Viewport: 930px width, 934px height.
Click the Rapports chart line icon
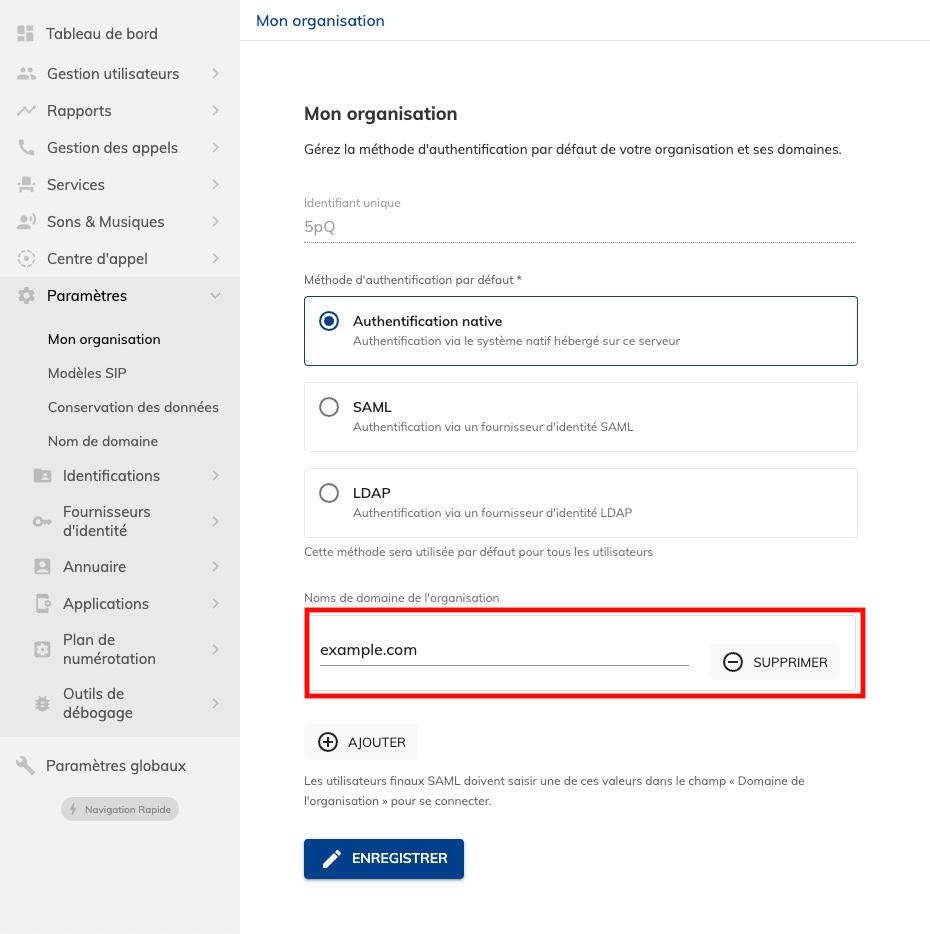26,111
